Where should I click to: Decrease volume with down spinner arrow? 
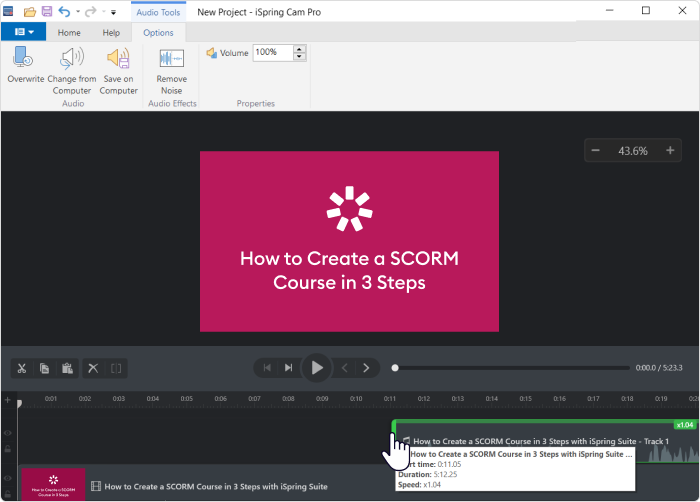click(x=300, y=57)
